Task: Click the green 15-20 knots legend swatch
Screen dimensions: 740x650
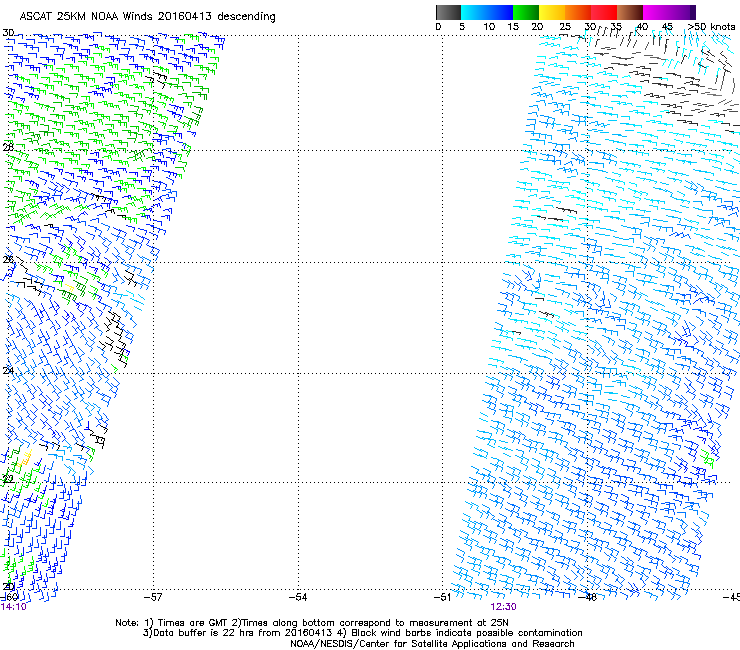Action: (526, 12)
